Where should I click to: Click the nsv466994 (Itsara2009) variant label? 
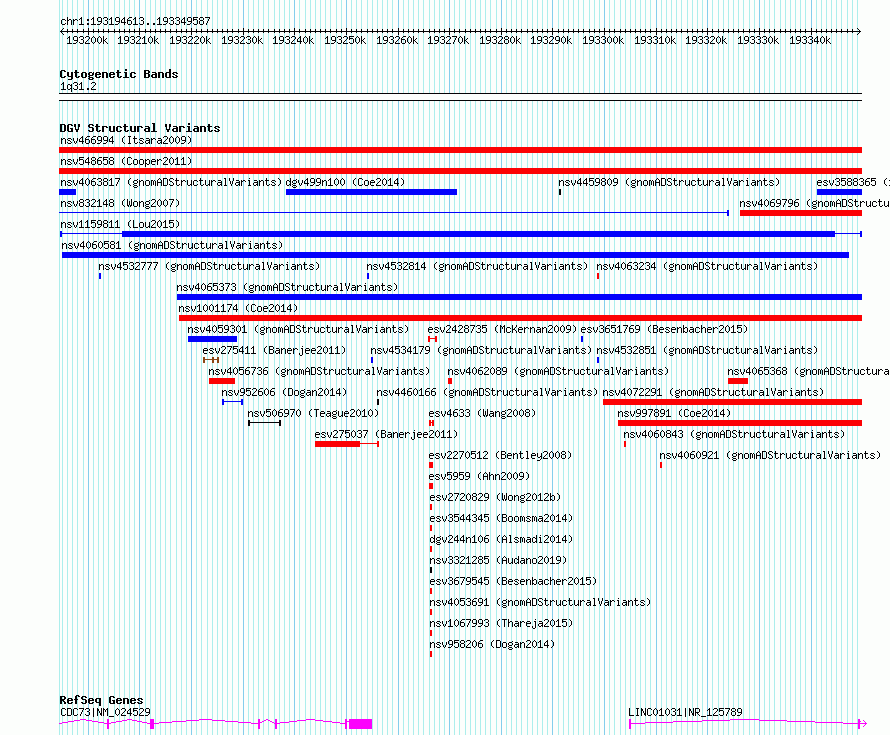pos(126,140)
